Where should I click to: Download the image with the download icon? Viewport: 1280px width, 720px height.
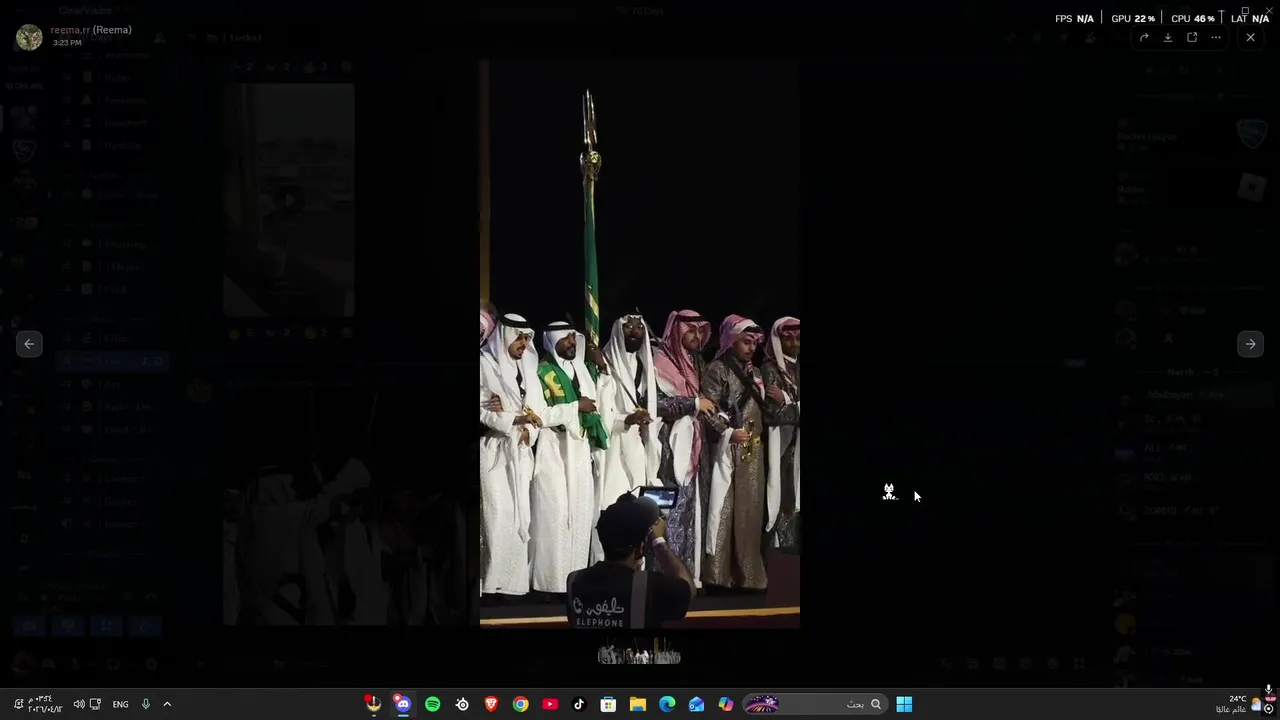(1168, 37)
